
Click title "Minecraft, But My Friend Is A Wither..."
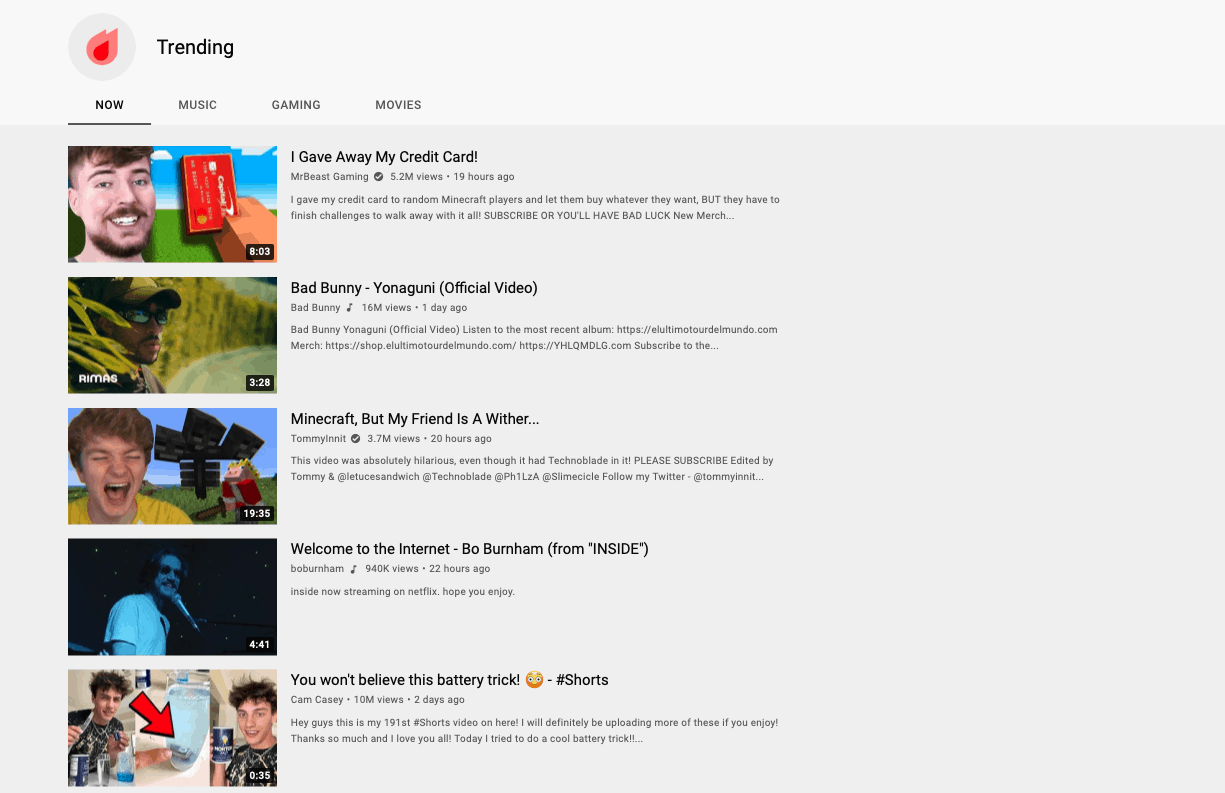[415, 419]
